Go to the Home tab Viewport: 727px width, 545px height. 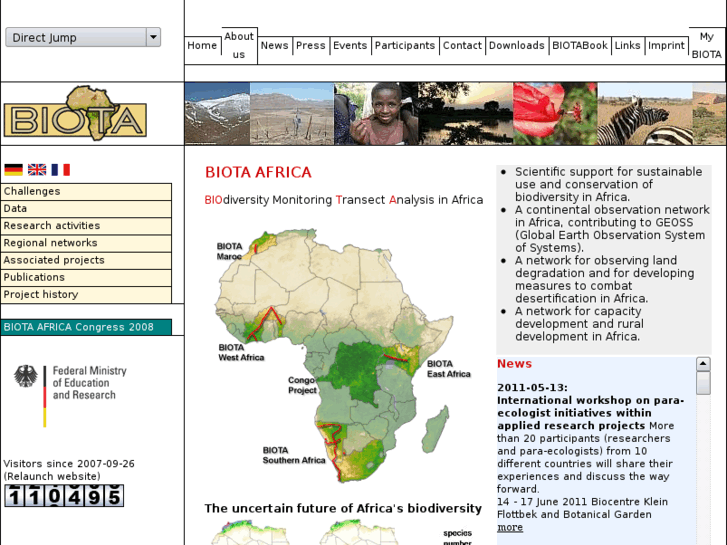coord(202,45)
